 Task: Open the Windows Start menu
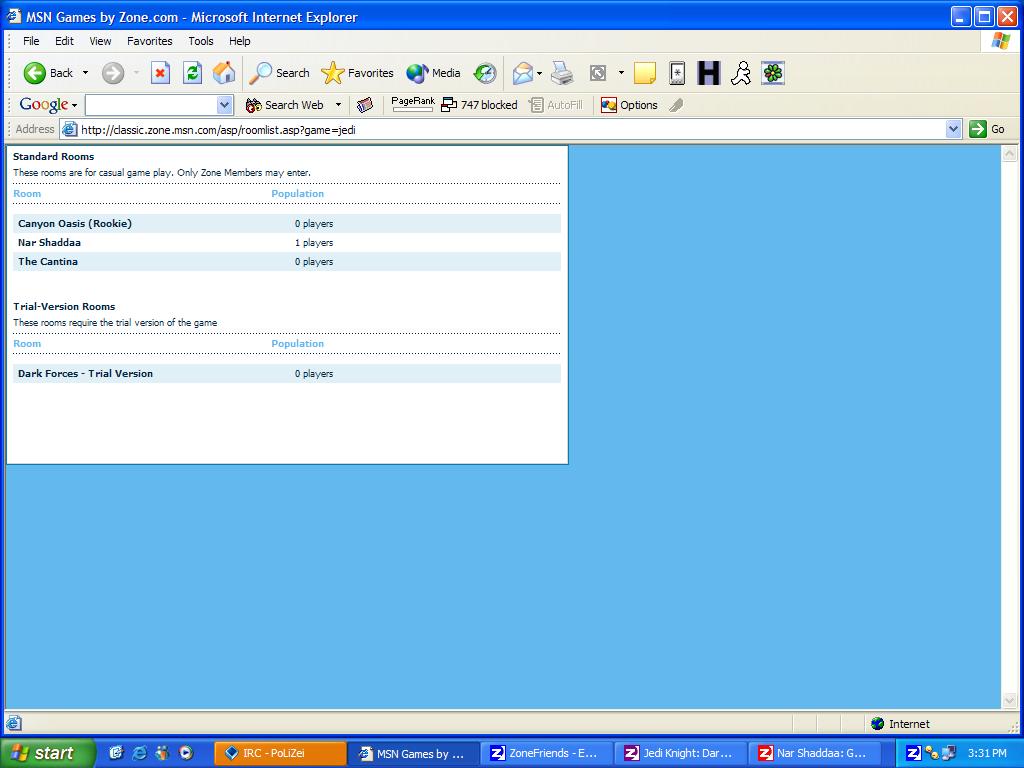coord(46,753)
